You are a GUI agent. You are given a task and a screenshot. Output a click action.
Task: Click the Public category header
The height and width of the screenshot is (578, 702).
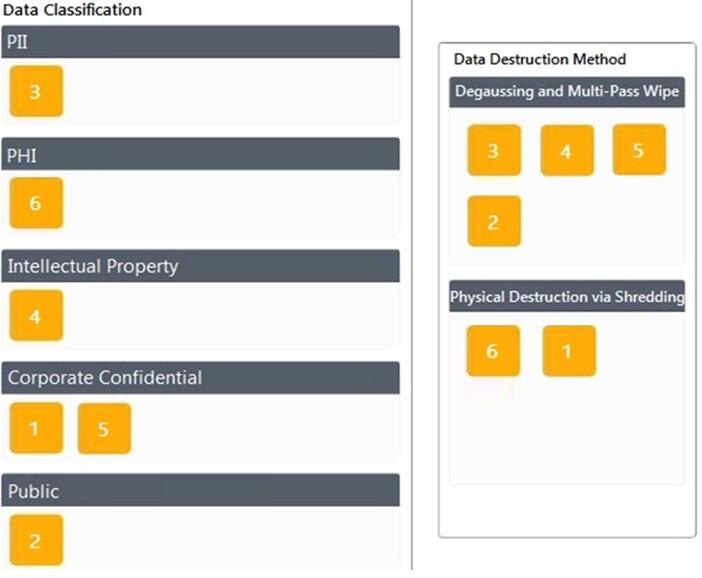coord(201,490)
